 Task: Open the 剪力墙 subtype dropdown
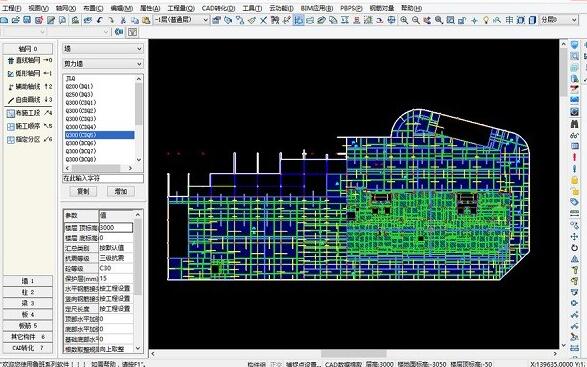[103, 64]
